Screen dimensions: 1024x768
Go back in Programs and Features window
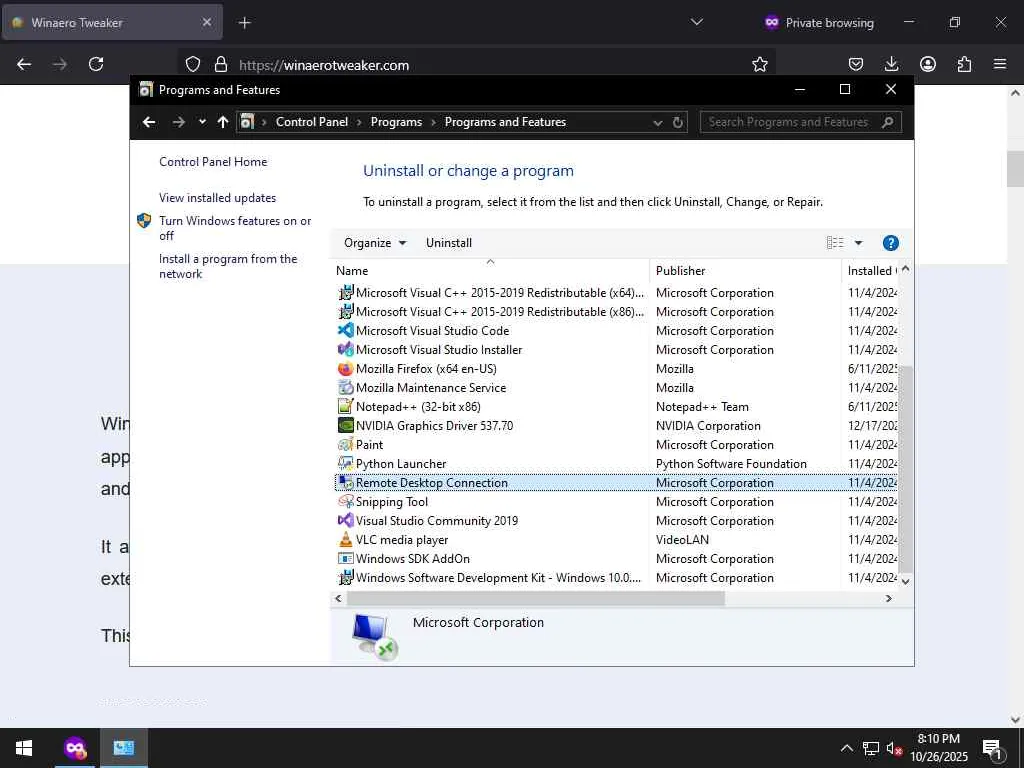tap(149, 122)
